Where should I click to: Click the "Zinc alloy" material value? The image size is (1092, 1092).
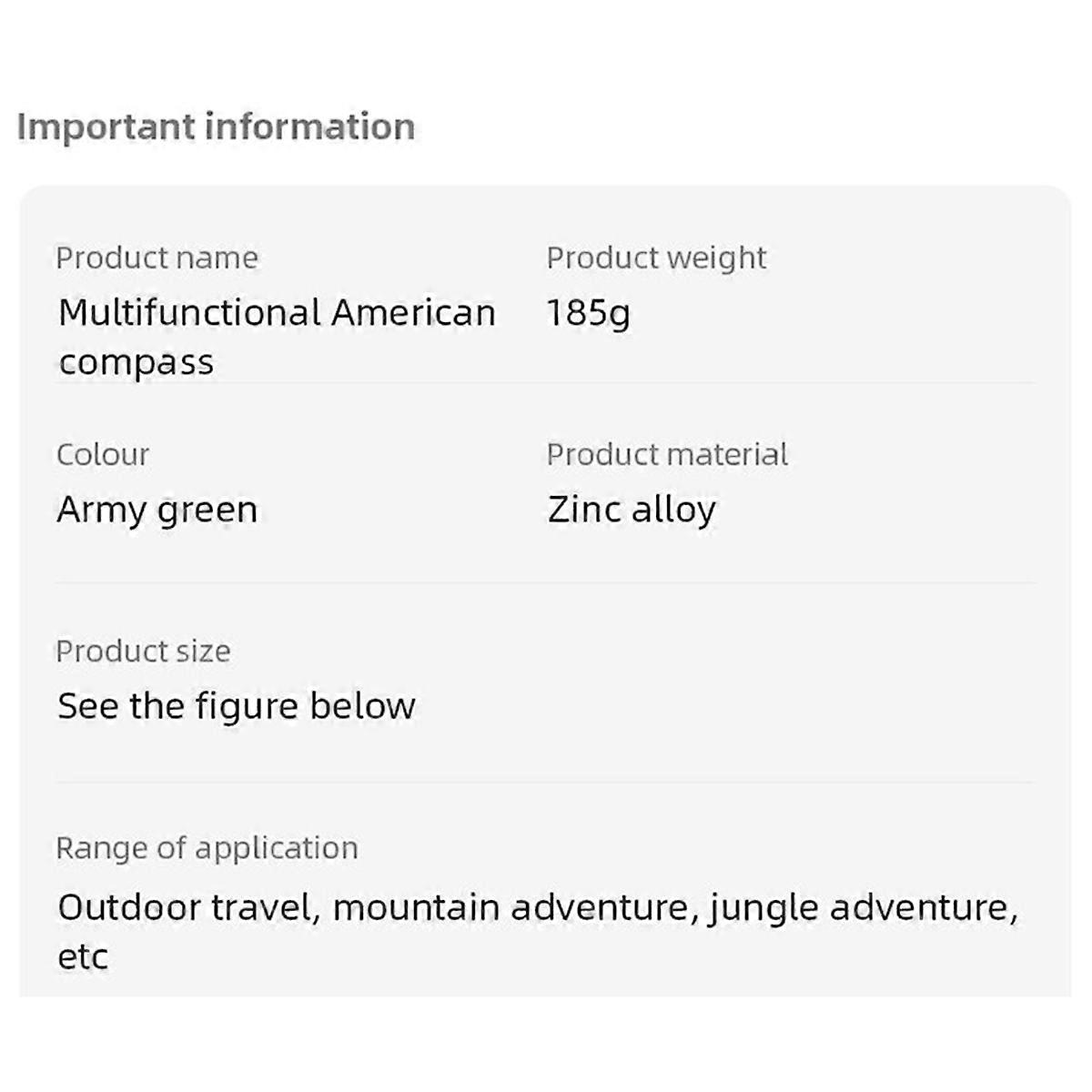click(632, 510)
